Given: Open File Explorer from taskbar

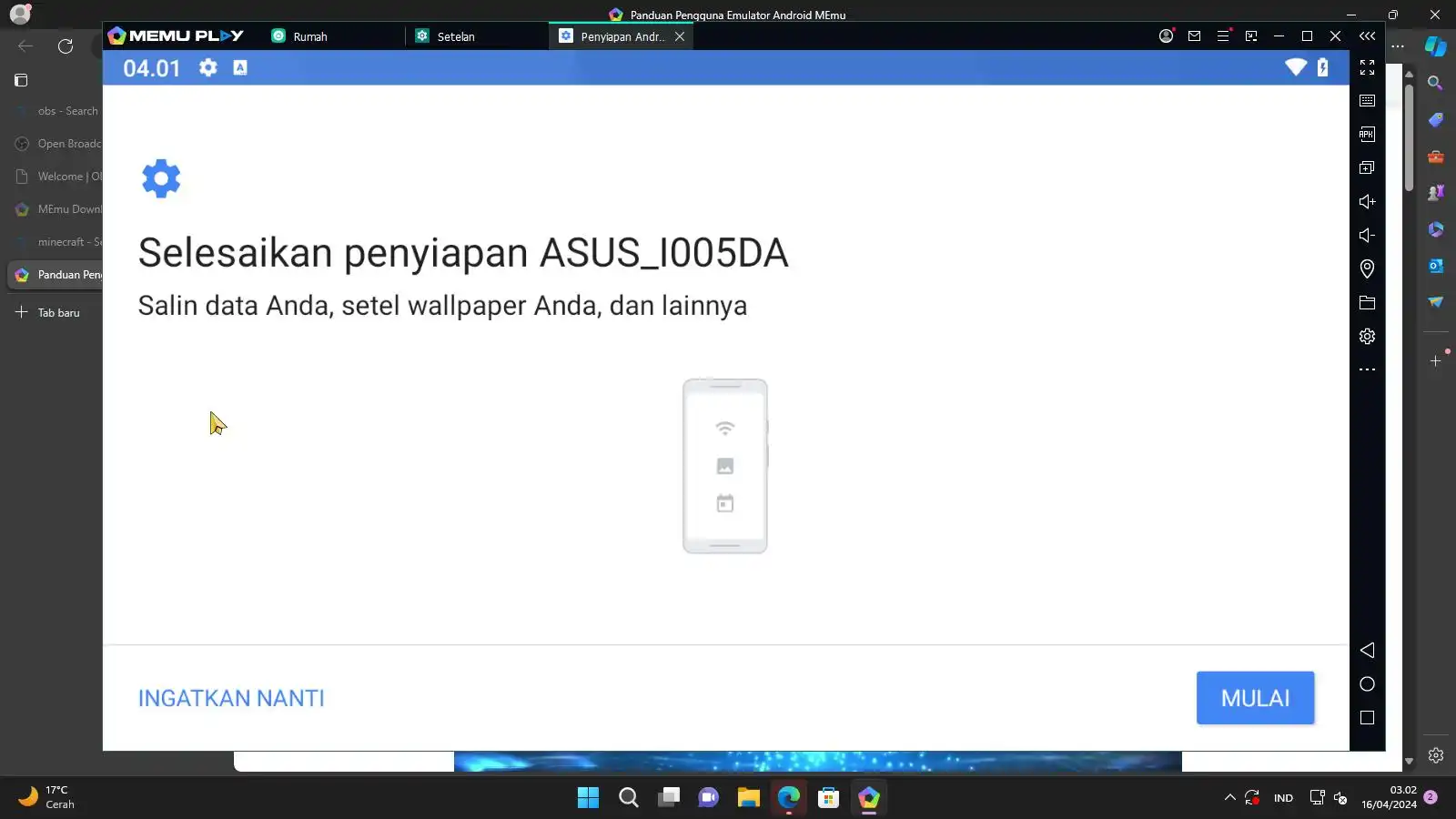Looking at the screenshot, I should [x=749, y=798].
